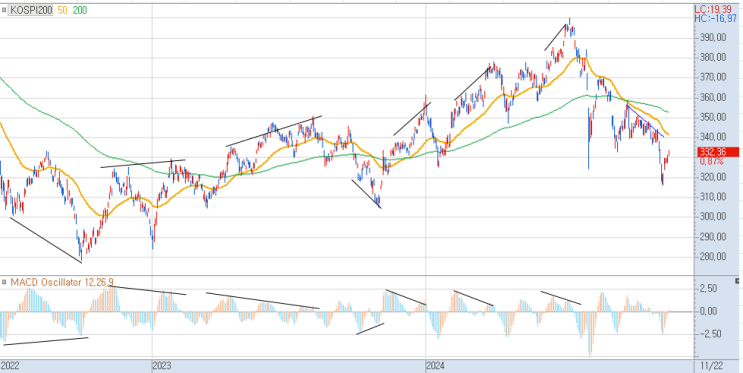Click the red 332.36 current price tag
743x373 pixels.
[x=718, y=152]
